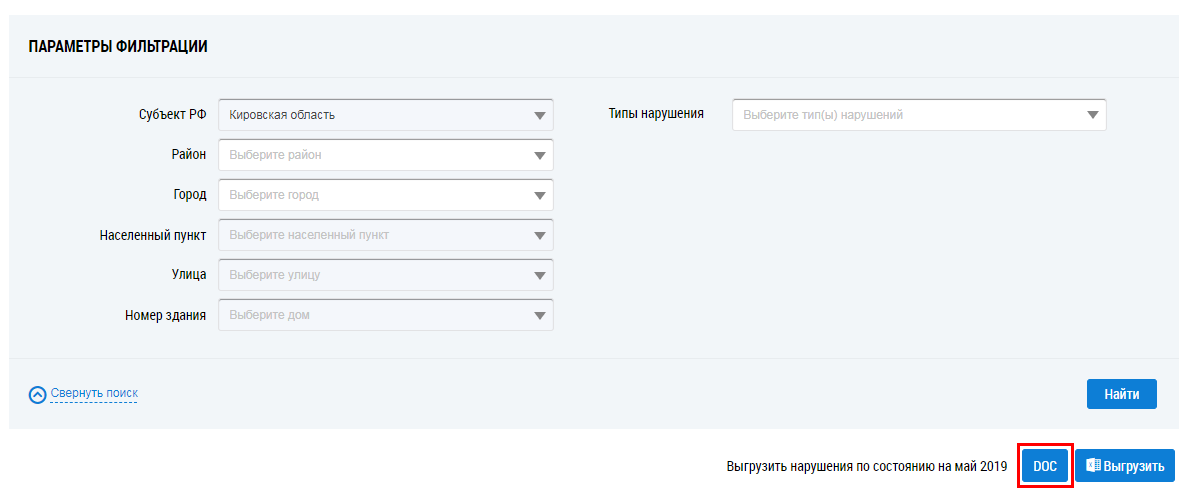Expand the Город dropdown arrow
The height and width of the screenshot is (493, 1188).
pyautogui.click(x=540, y=195)
